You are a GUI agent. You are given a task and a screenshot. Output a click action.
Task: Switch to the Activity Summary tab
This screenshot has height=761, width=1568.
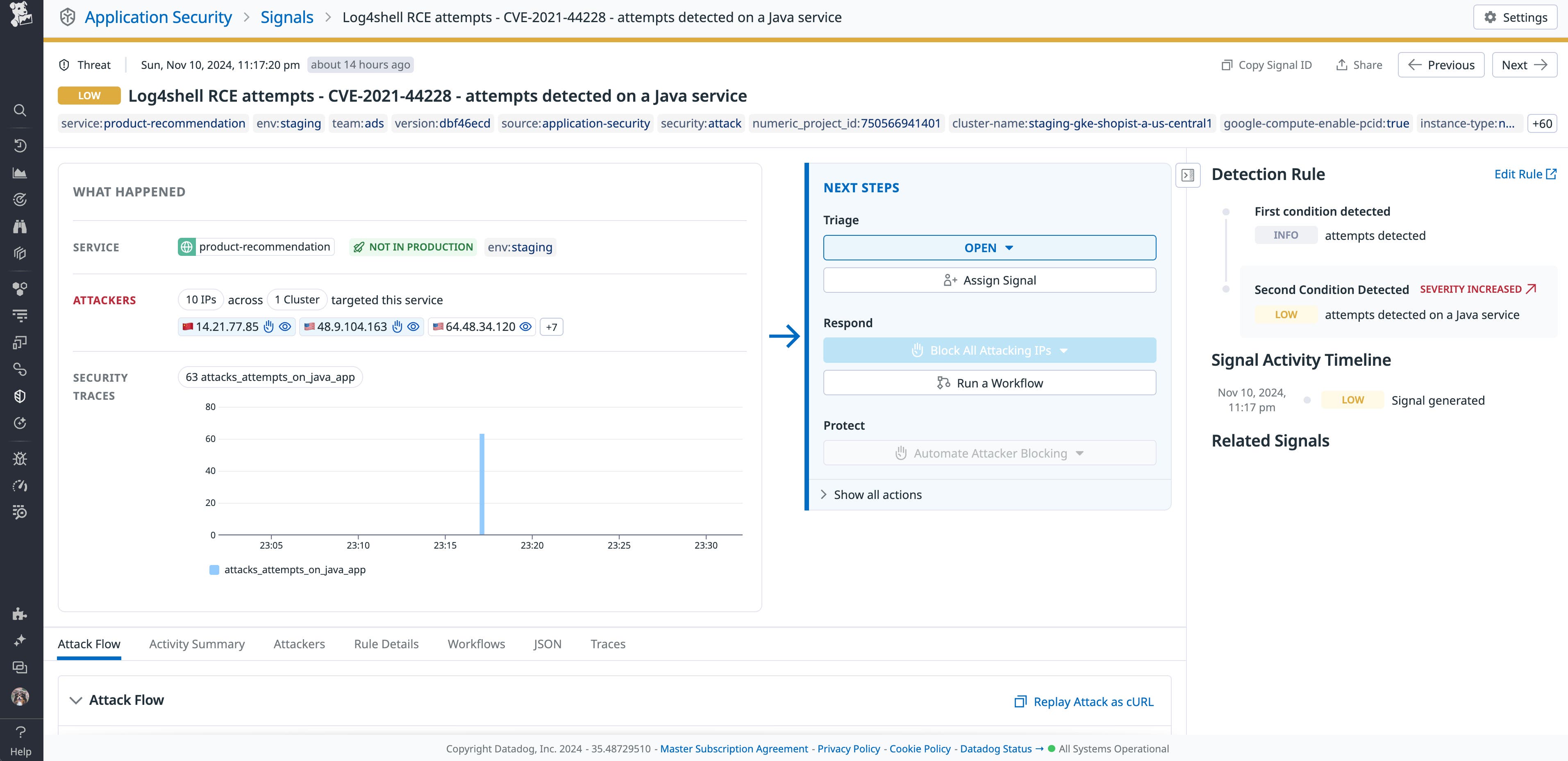click(197, 644)
